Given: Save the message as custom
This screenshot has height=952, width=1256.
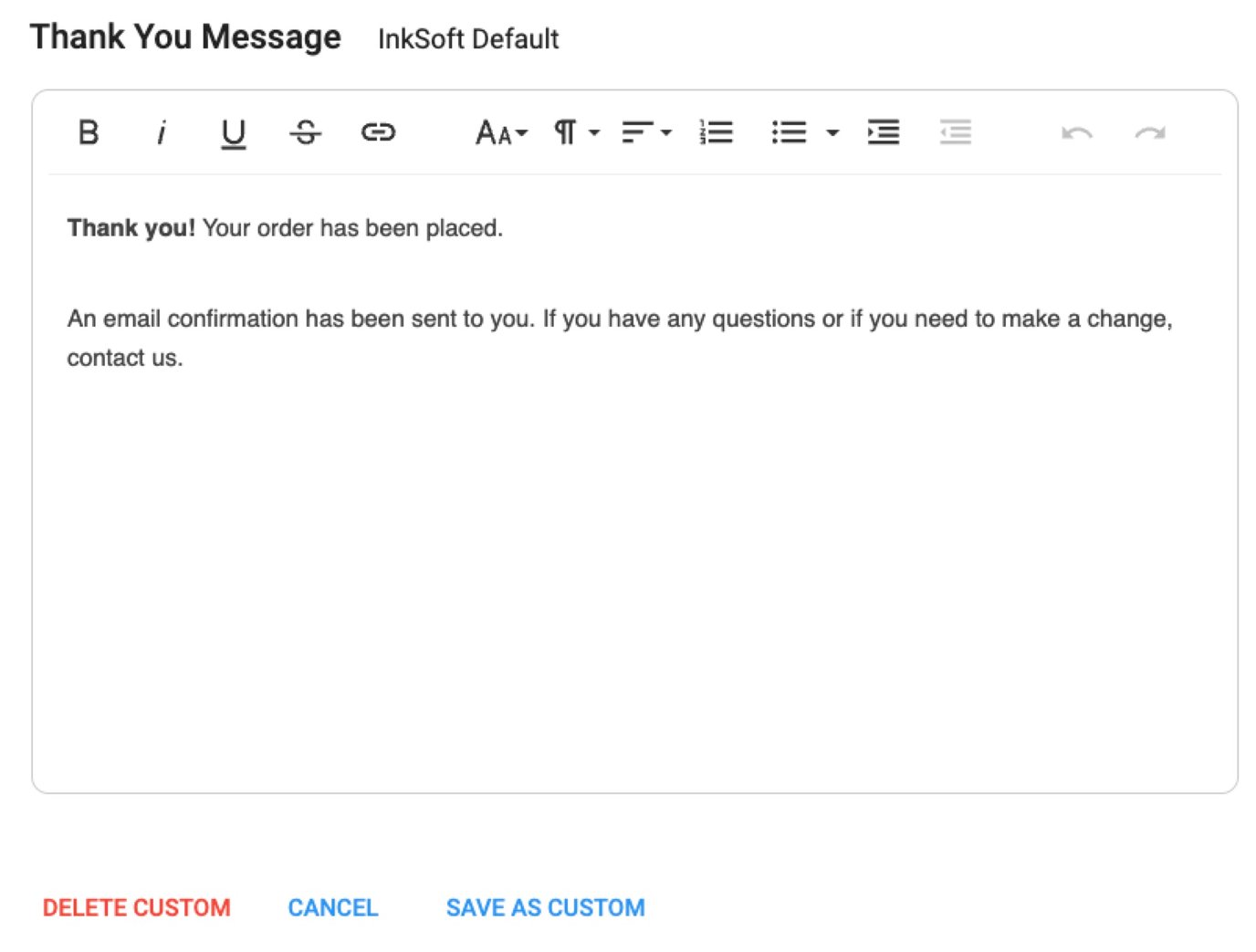Looking at the screenshot, I should point(545,907).
